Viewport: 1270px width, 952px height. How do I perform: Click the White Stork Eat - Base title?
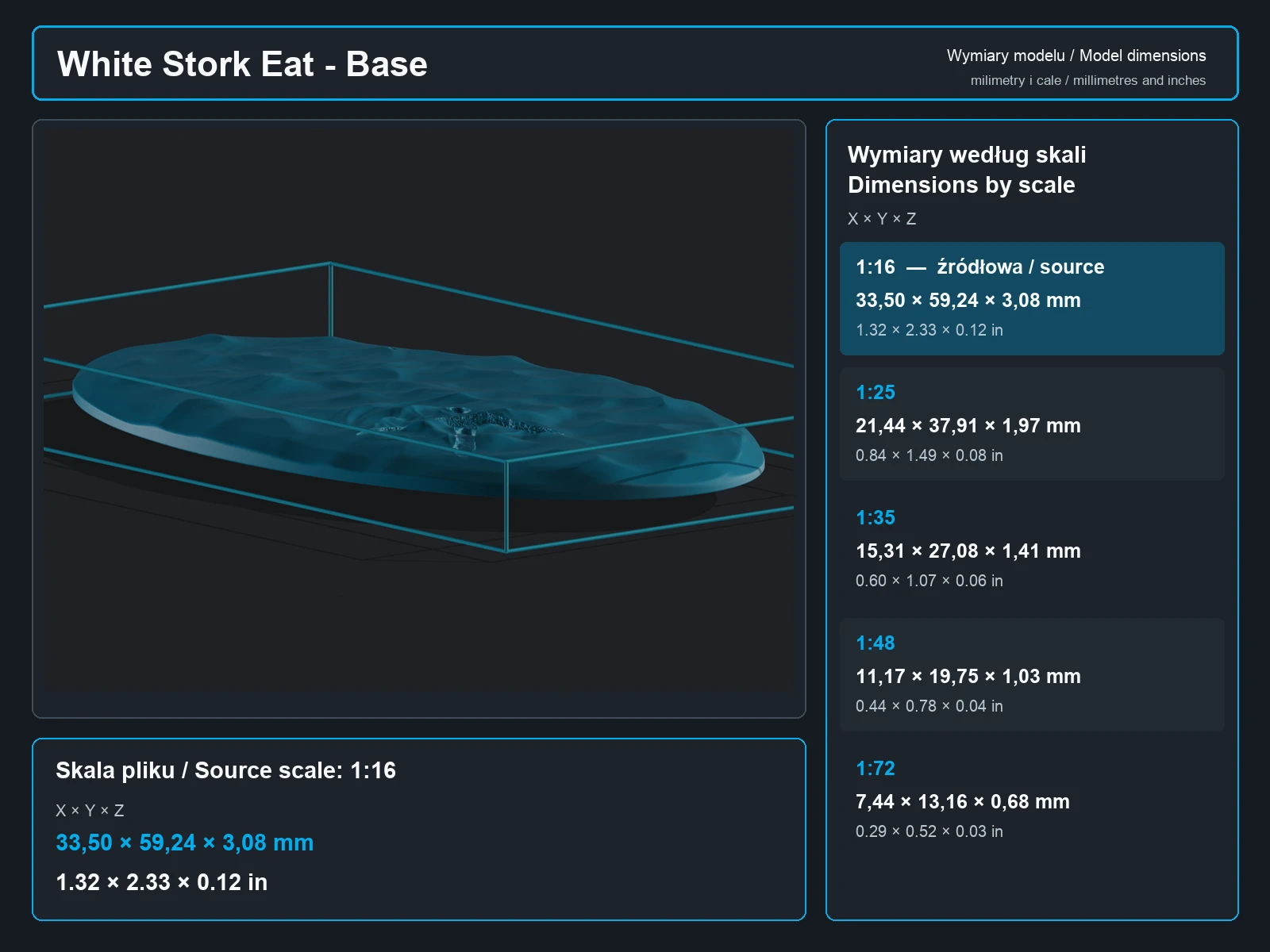(x=242, y=64)
